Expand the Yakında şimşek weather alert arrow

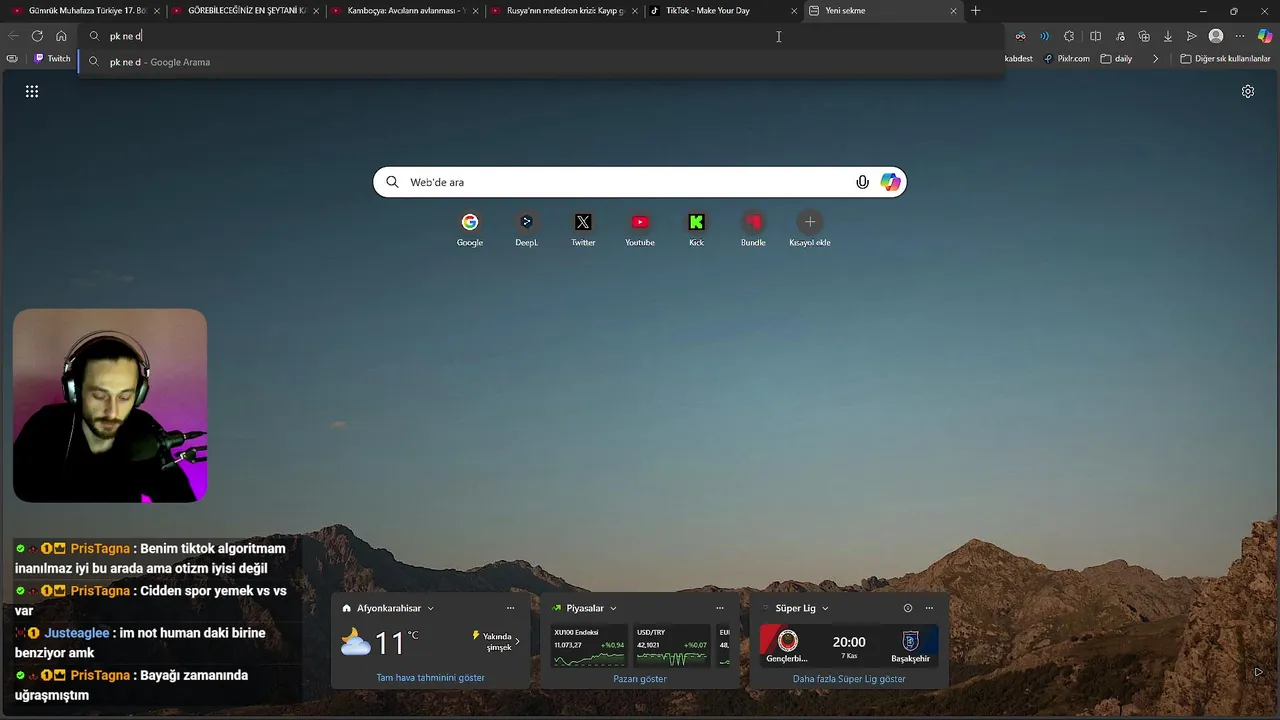[517, 641]
